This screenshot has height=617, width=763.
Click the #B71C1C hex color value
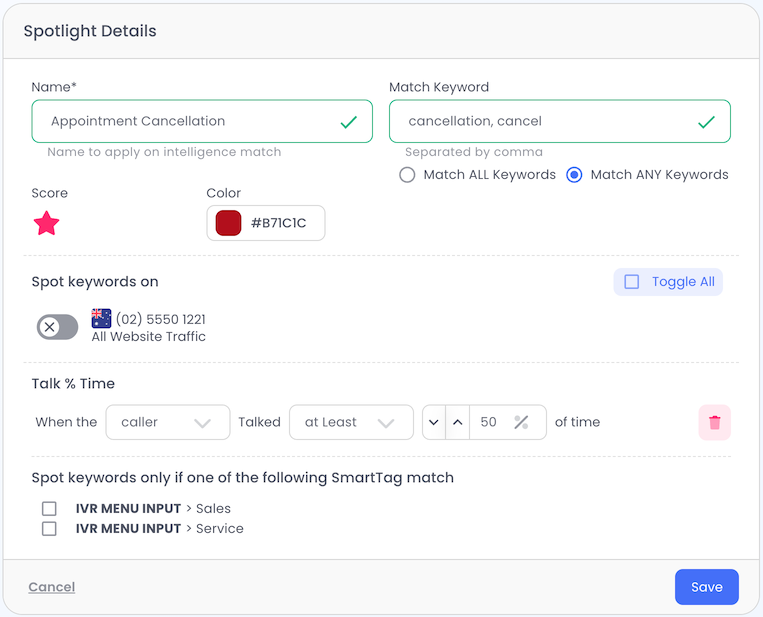[x=278, y=223]
